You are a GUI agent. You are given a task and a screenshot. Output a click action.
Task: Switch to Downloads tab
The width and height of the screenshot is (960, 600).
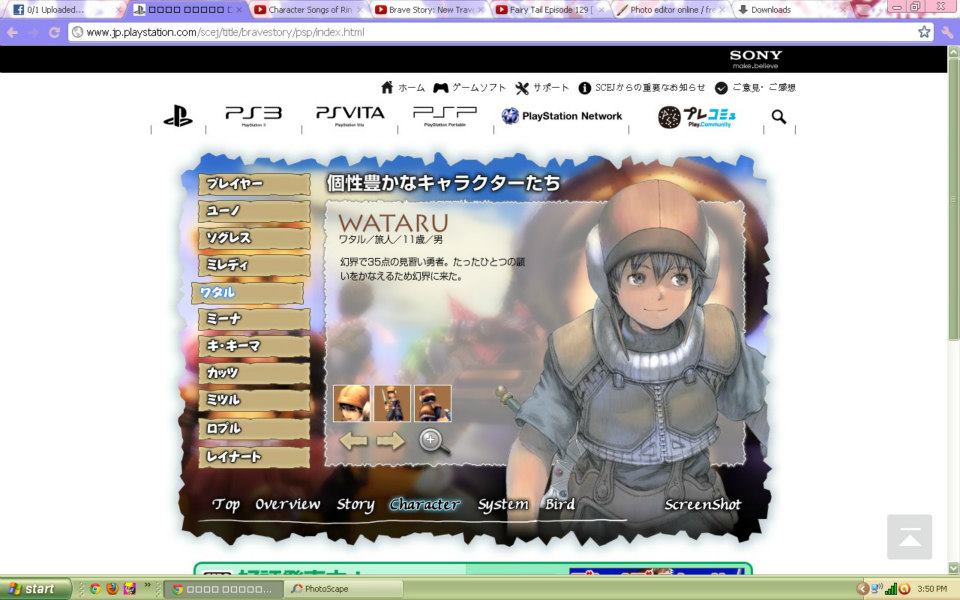tap(791, 10)
